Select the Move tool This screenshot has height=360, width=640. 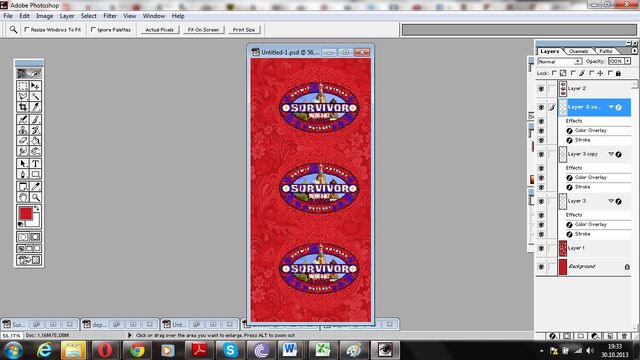pyautogui.click(x=36, y=86)
